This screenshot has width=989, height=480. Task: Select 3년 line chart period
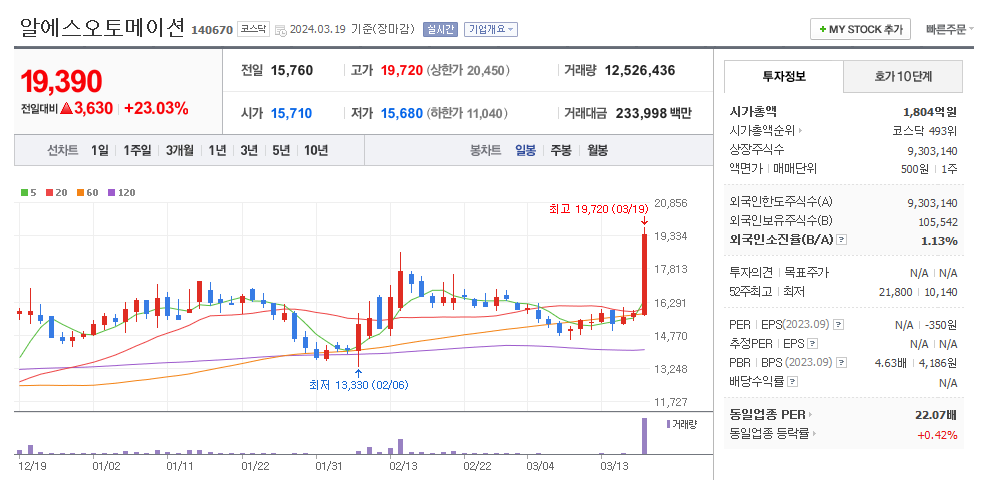tap(249, 151)
